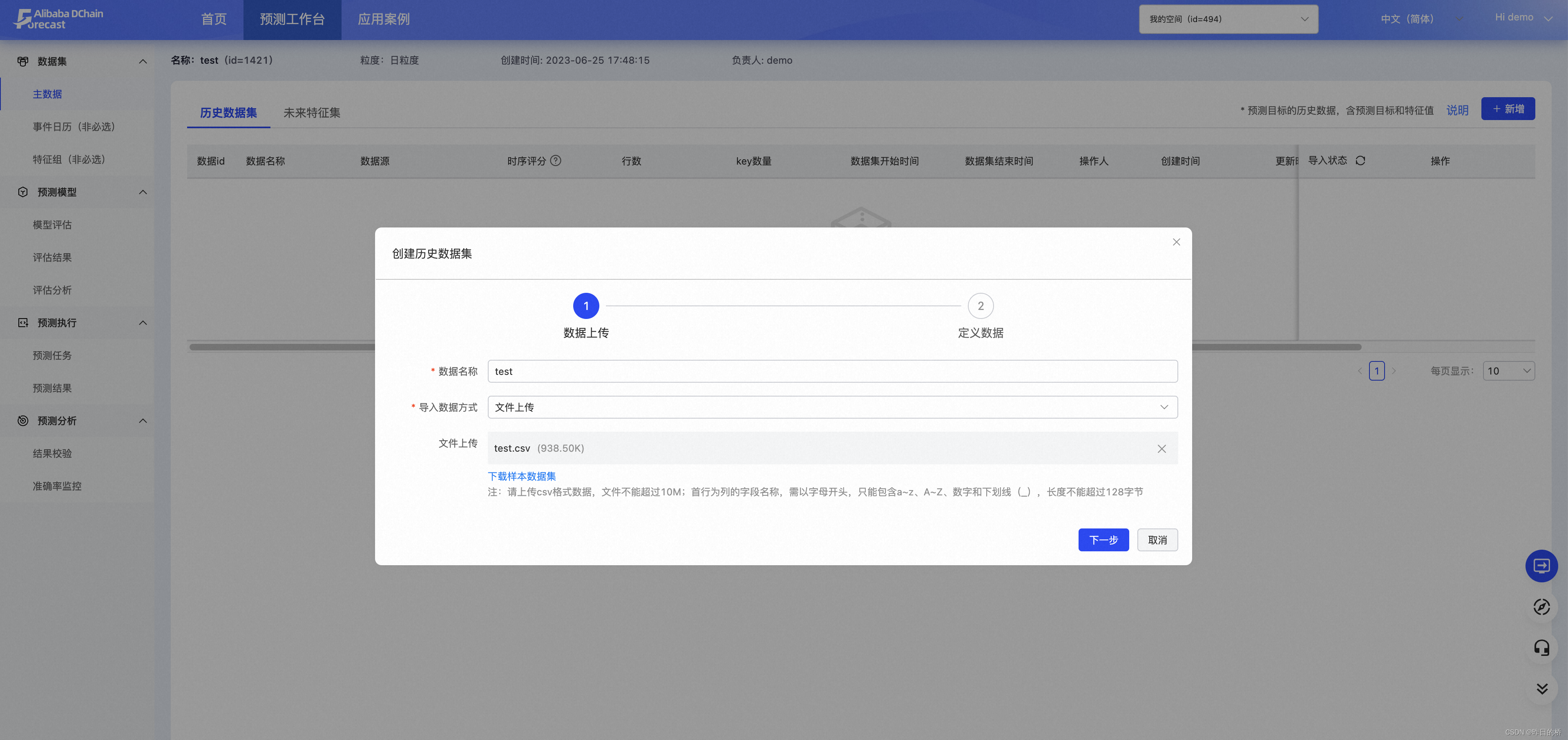Open 预测任务 in the sidebar
The width and height of the screenshot is (1568, 740).
tap(52, 355)
